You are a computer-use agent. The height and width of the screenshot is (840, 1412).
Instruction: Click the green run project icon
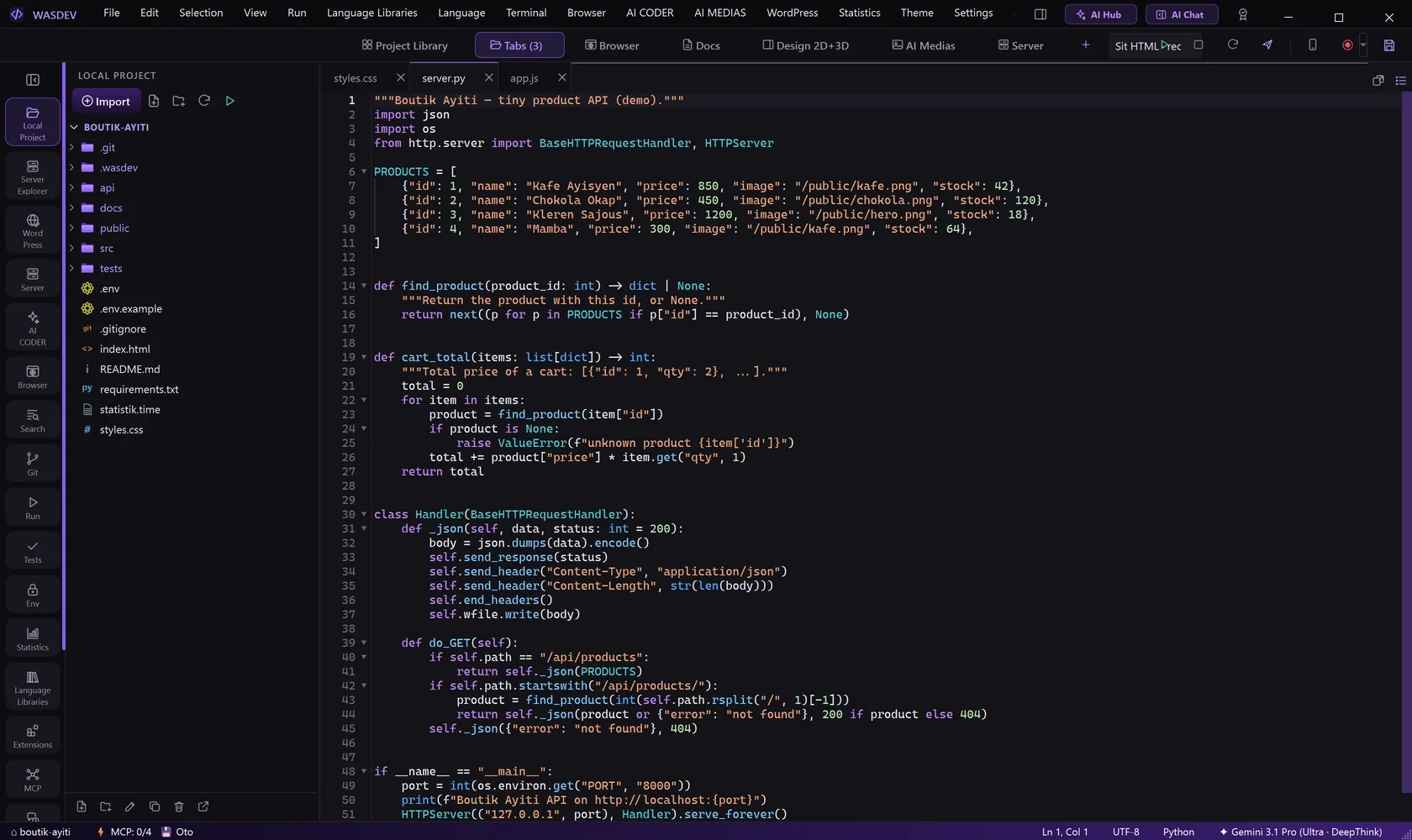[229, 101]
